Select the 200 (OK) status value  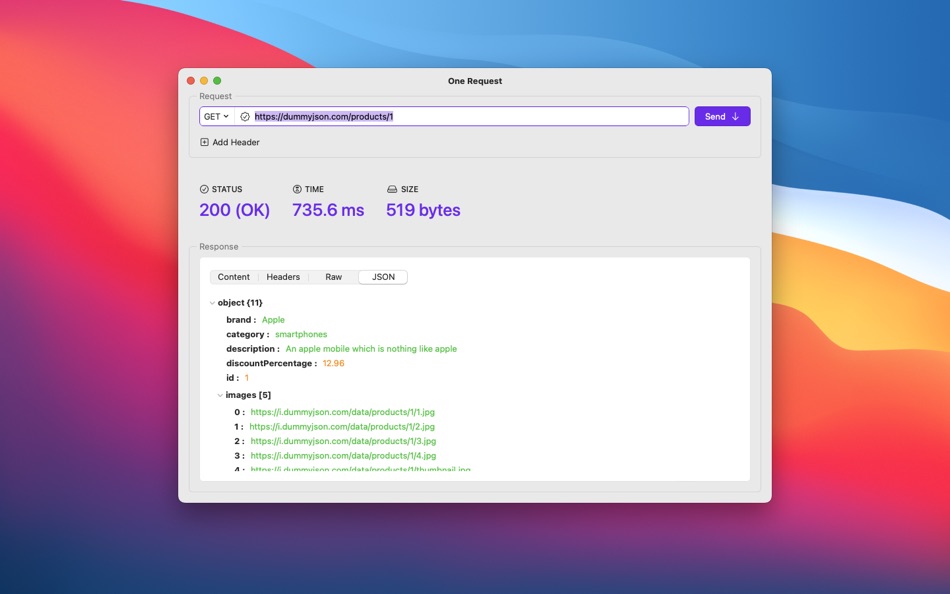pyautogui.click(x=234, y=210)
